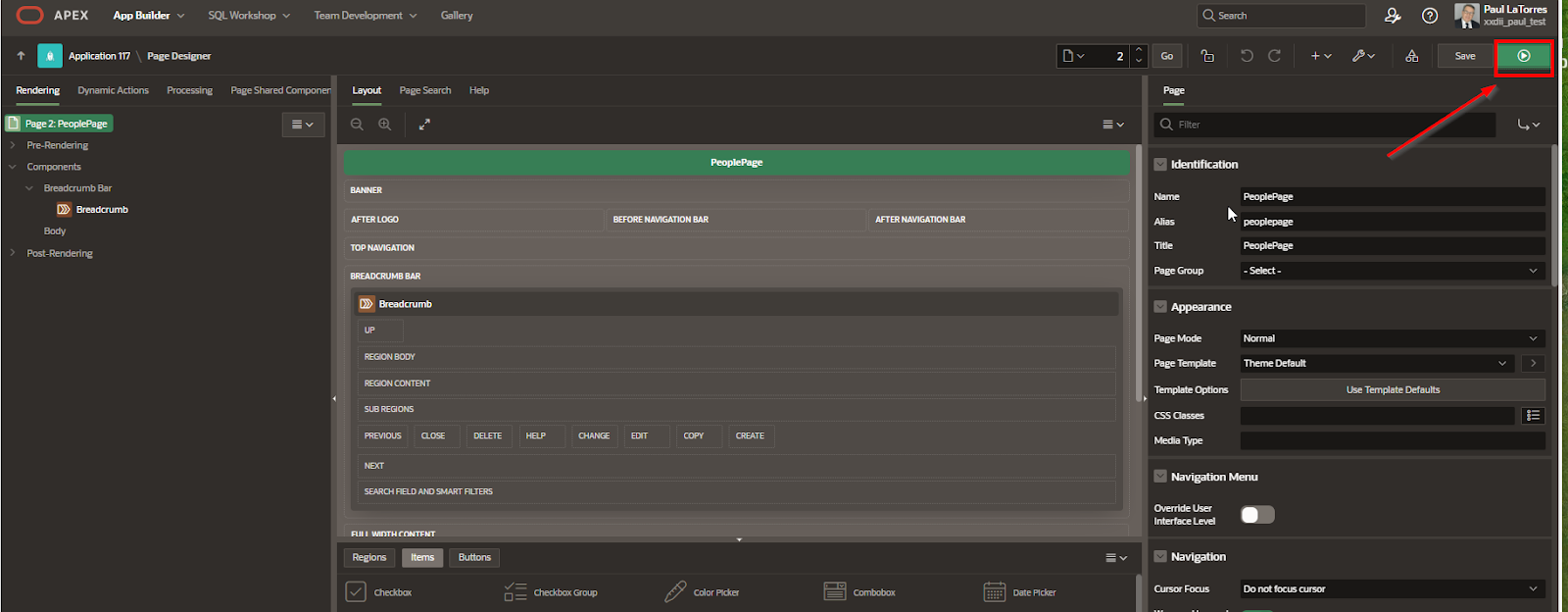The height and width of the screenshot is (612, 1568).
Task: Open the Layout pane hamburger menu
Action: coord(1113,125)
